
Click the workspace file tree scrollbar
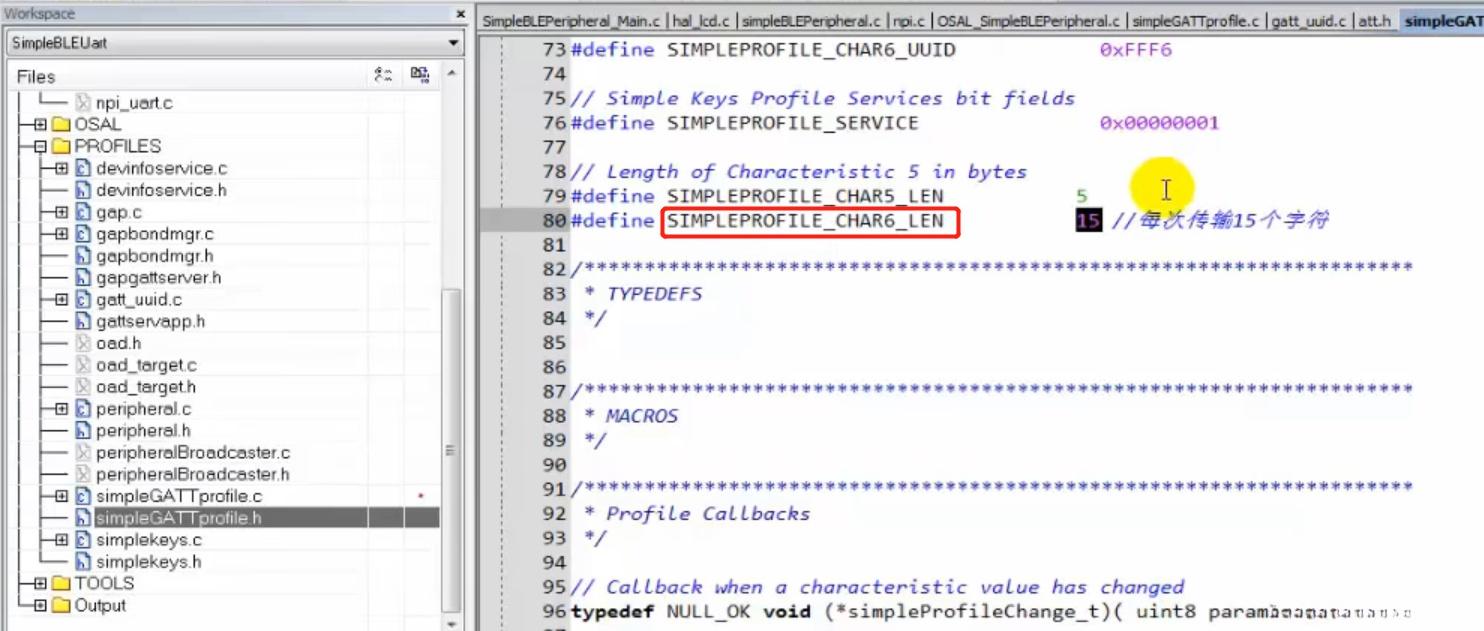pos(451,450)
